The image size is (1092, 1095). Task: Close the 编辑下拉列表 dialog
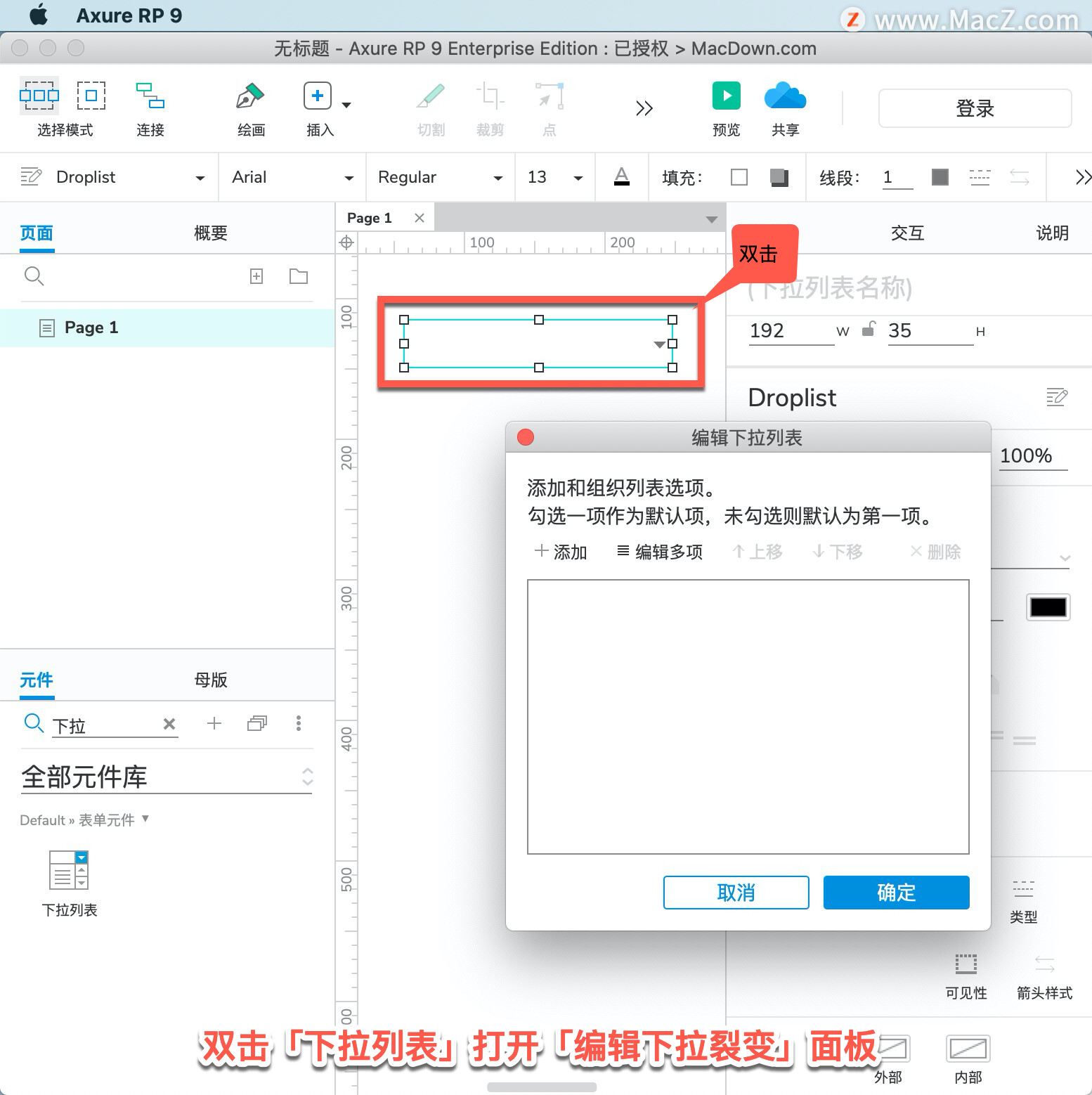[526, 437]
